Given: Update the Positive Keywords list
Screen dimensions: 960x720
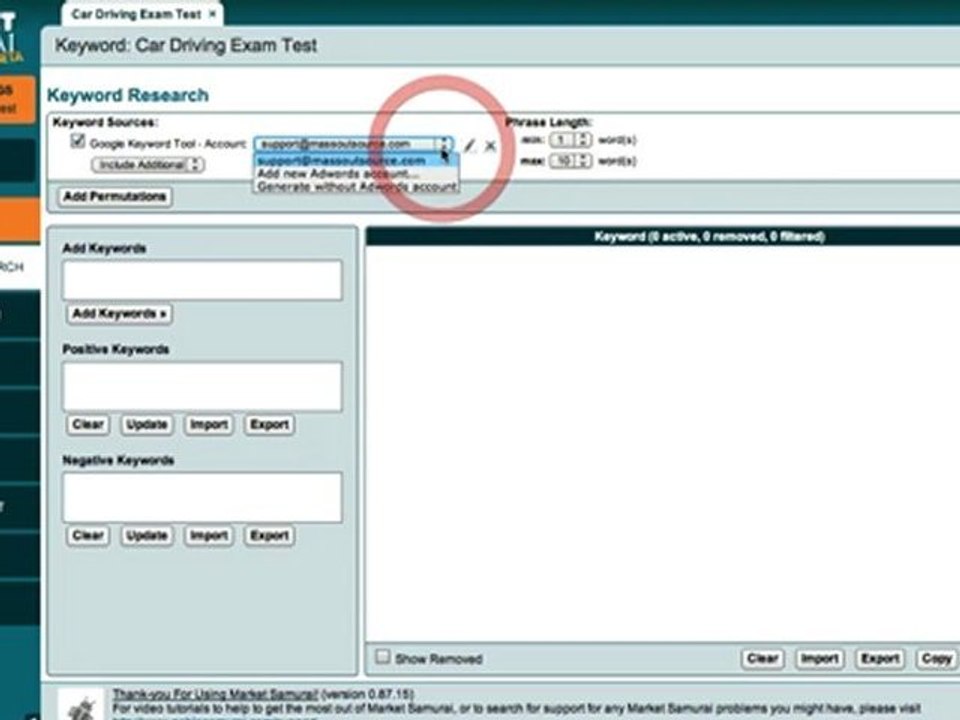Looking at the screenshot, I should (x=146, y=425).
